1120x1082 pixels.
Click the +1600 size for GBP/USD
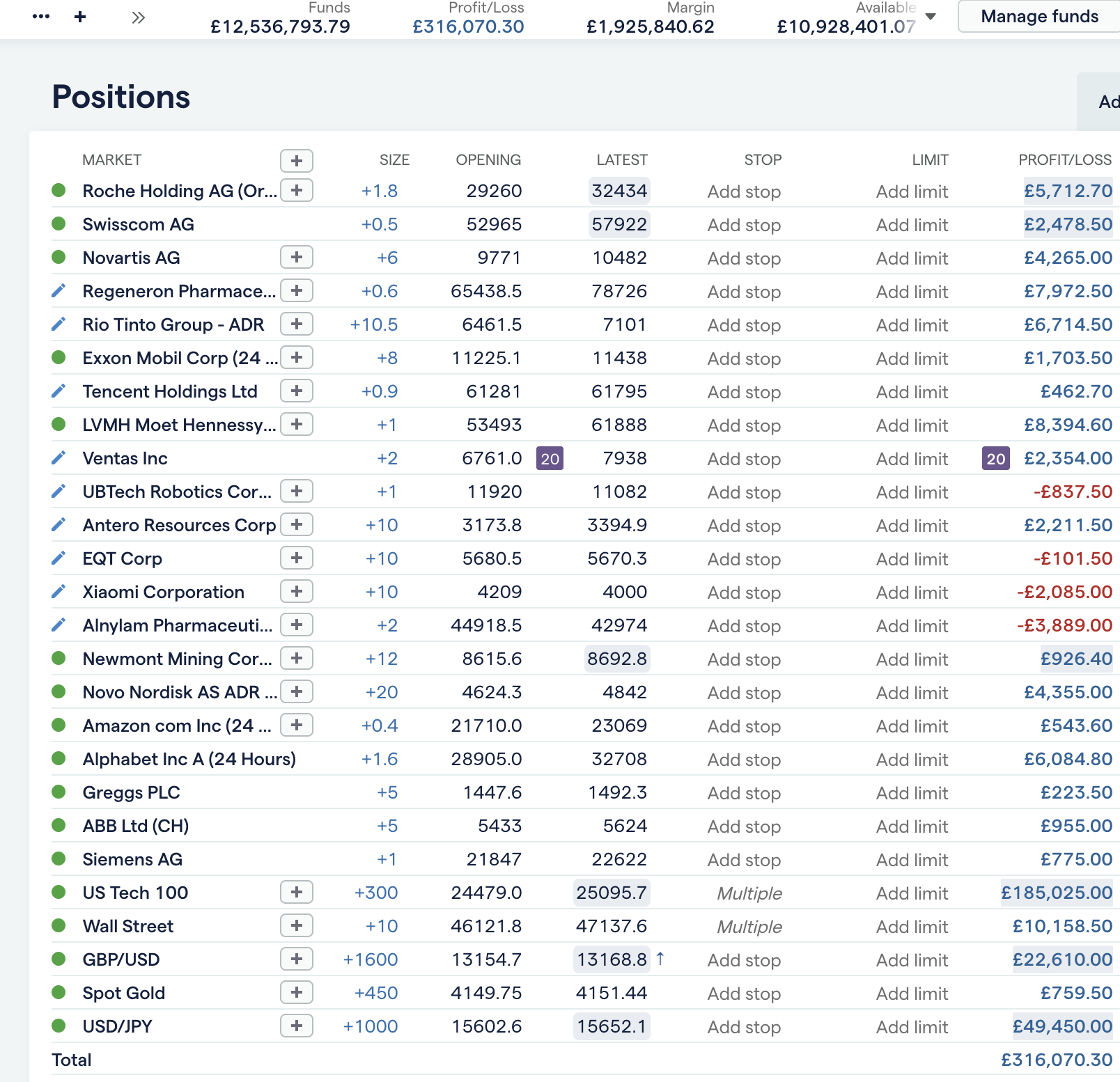click(x=371, y=959)
